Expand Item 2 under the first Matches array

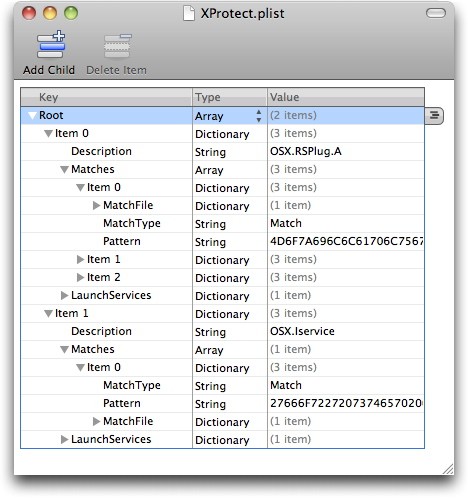pos(80,277)
